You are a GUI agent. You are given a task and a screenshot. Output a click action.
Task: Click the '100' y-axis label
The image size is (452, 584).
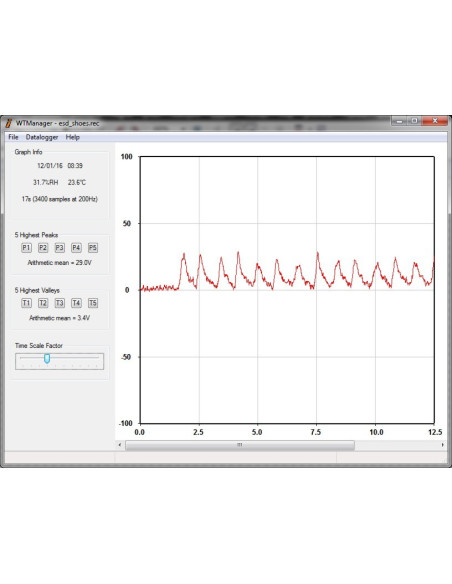127,156
